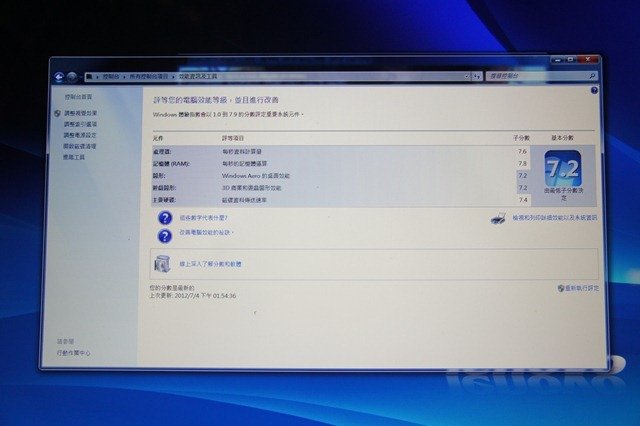Click the 7.2 base score badge
The image size is (640, 426).
[x=563, y=168]
